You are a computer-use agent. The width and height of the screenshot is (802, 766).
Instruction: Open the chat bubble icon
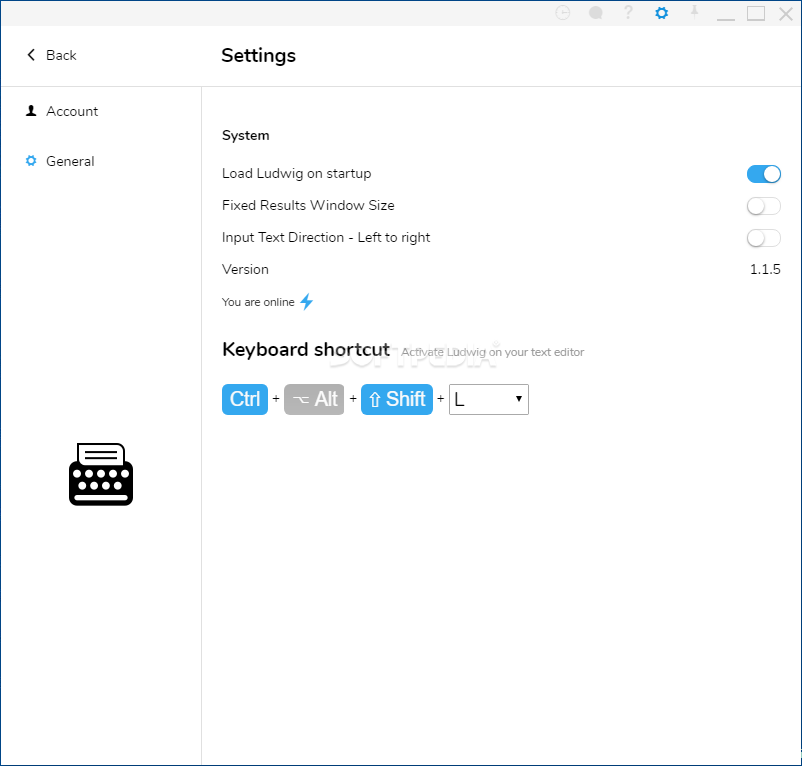(x=595, y=13)
